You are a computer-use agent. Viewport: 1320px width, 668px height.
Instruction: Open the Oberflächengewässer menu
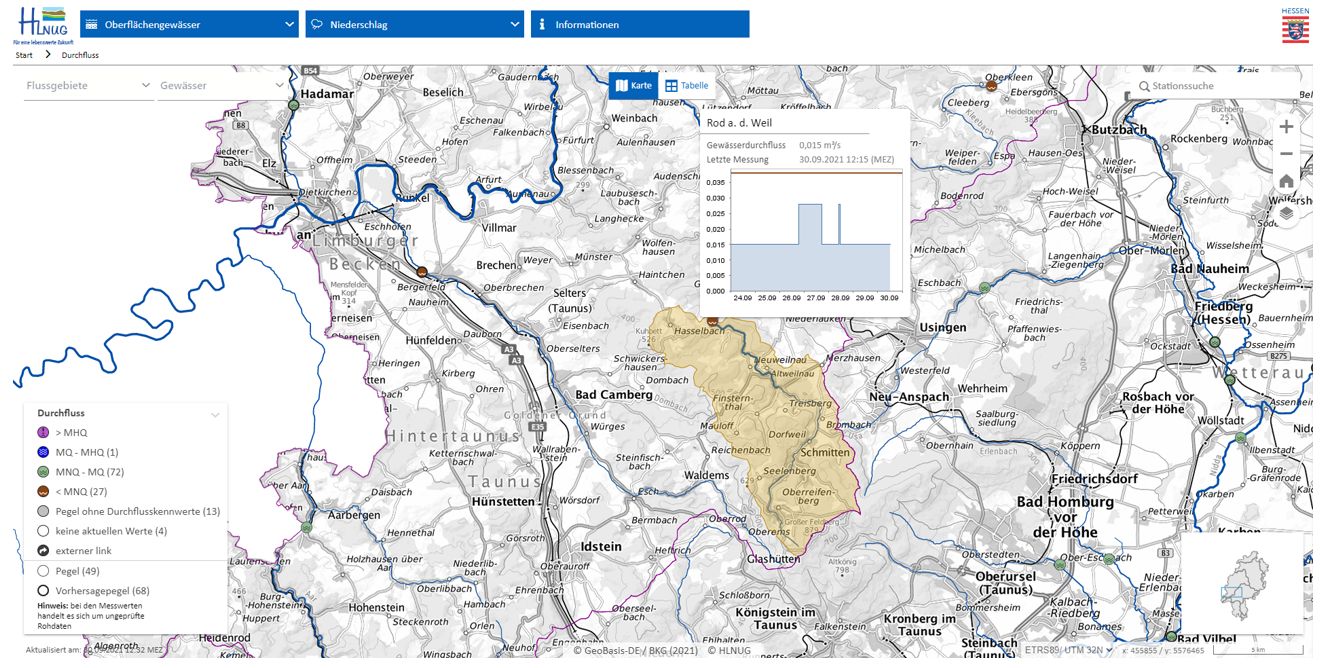coord(189,24)
